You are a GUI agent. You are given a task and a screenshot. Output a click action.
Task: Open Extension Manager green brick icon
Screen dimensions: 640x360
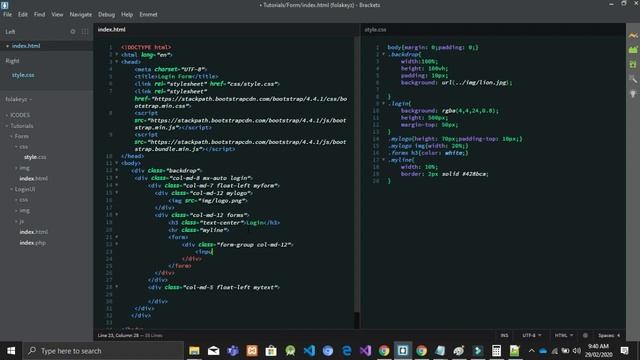[x=633, y=50]
